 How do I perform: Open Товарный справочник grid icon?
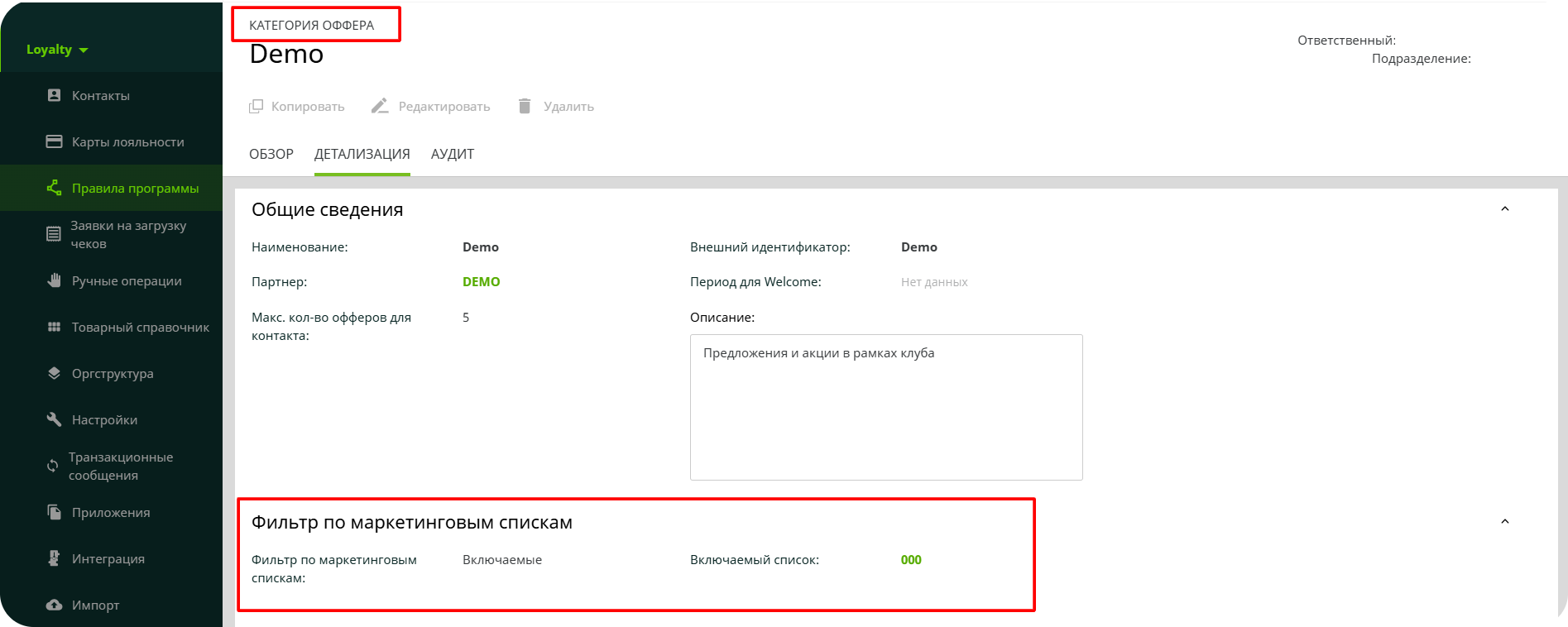pyautogui.click(x=54, y=327)
